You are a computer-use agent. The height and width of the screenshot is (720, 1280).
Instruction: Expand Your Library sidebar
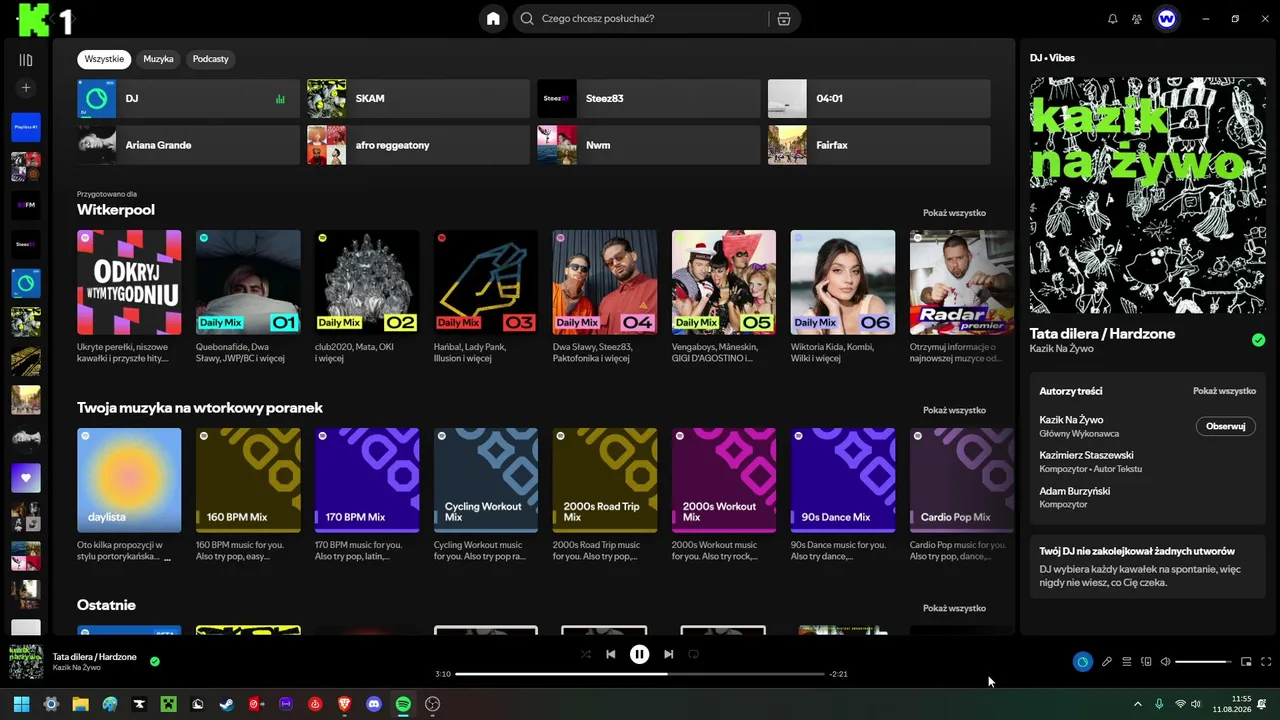click(x=26, y=60)
